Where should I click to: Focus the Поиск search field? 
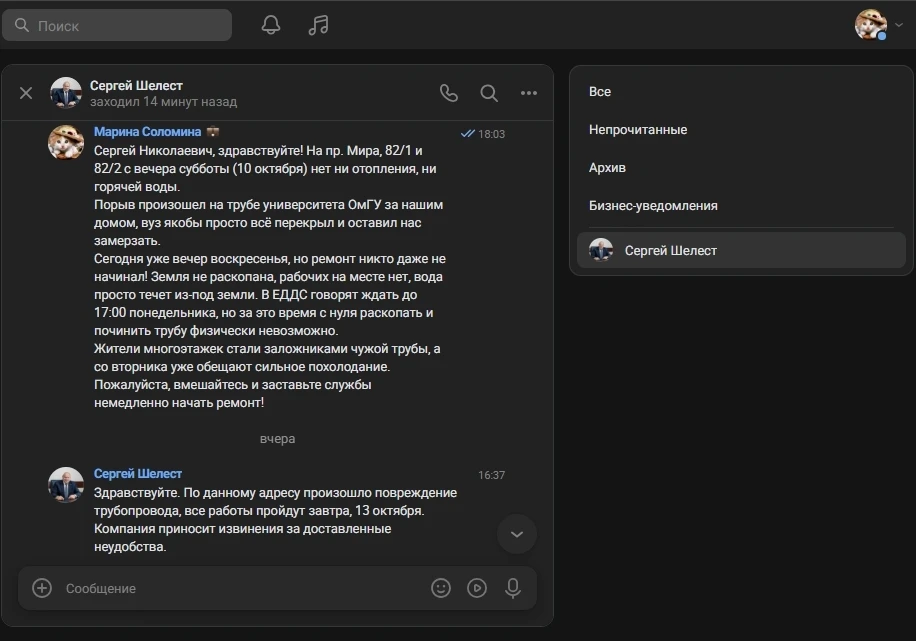[x=117, y=25]
